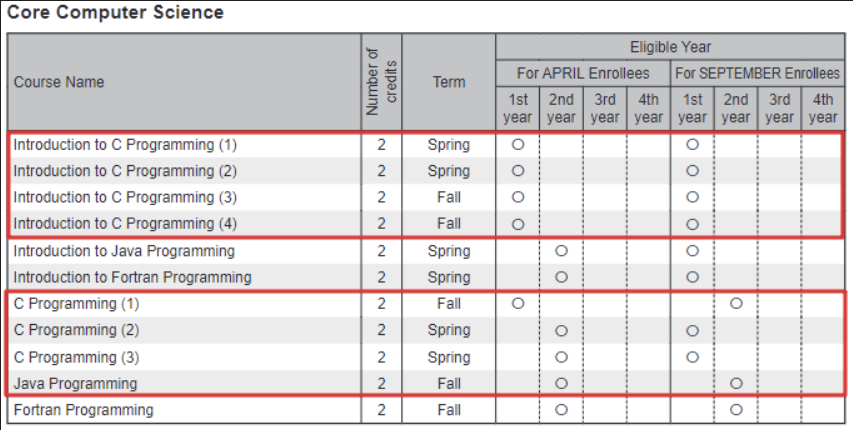Select Introduction to Java Programming course name
The width and height of the screenshot is (853, 430).
[x=124, y=251]
